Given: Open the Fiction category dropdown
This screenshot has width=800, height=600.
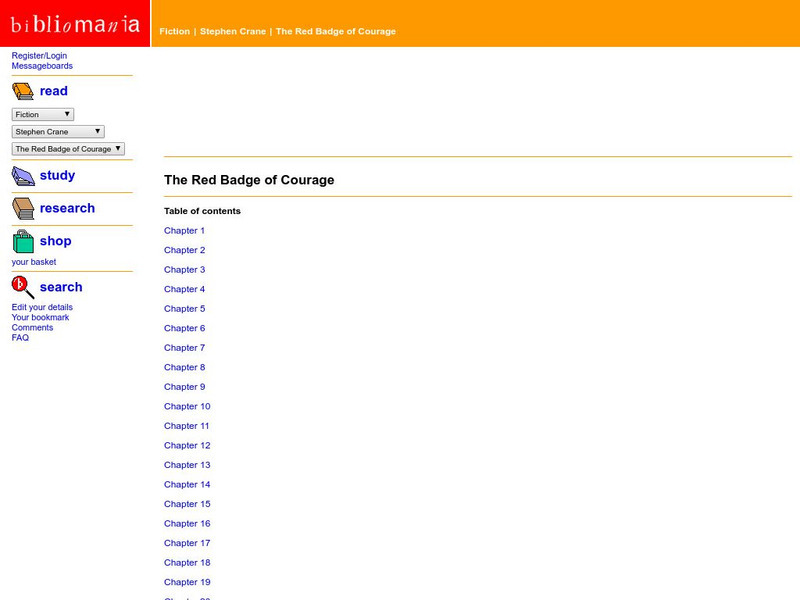Looking at the screenshot, I should pos(43,114).
